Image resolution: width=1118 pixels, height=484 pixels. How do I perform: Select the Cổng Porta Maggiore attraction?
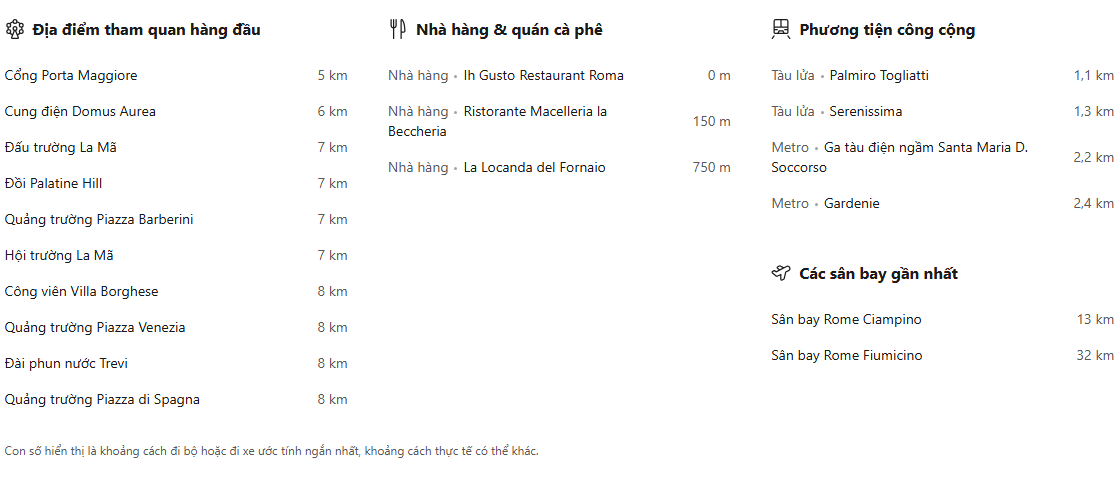[71, 76]
